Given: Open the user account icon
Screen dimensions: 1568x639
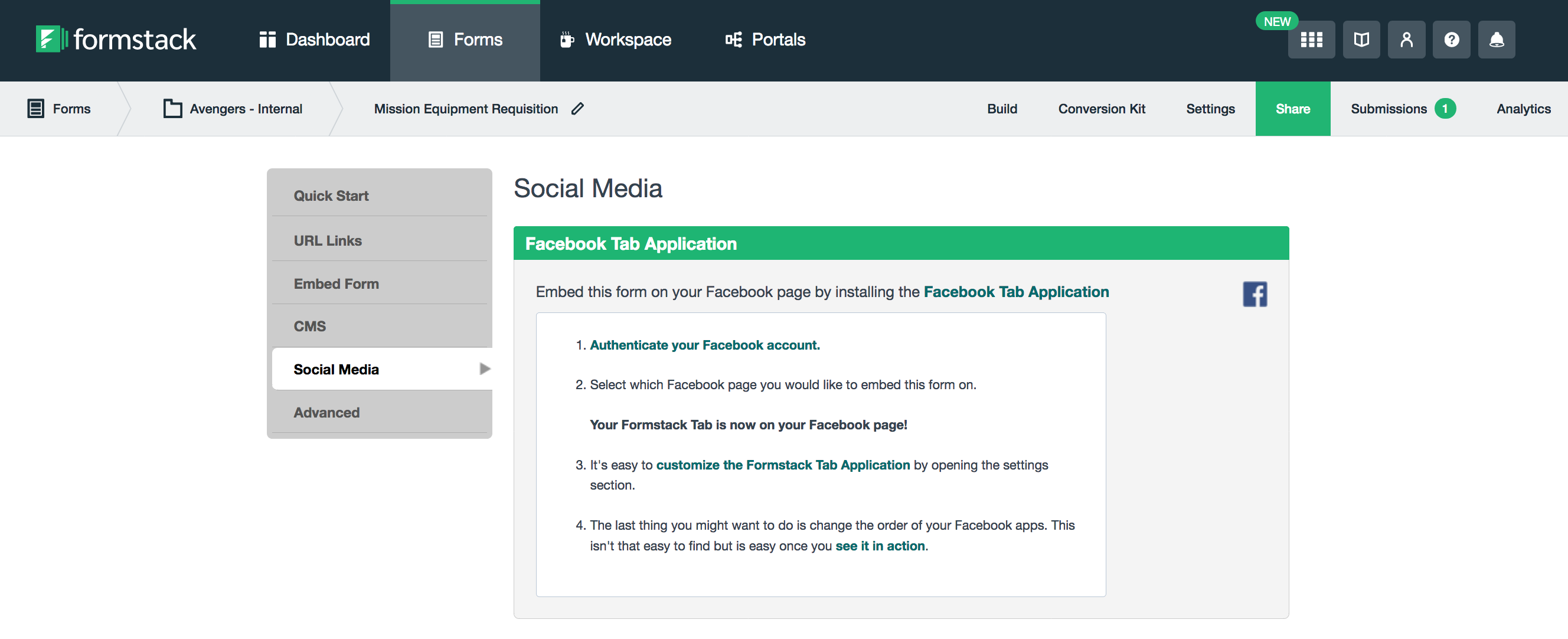Looking at the screenshot, I should pos(1406,40).
